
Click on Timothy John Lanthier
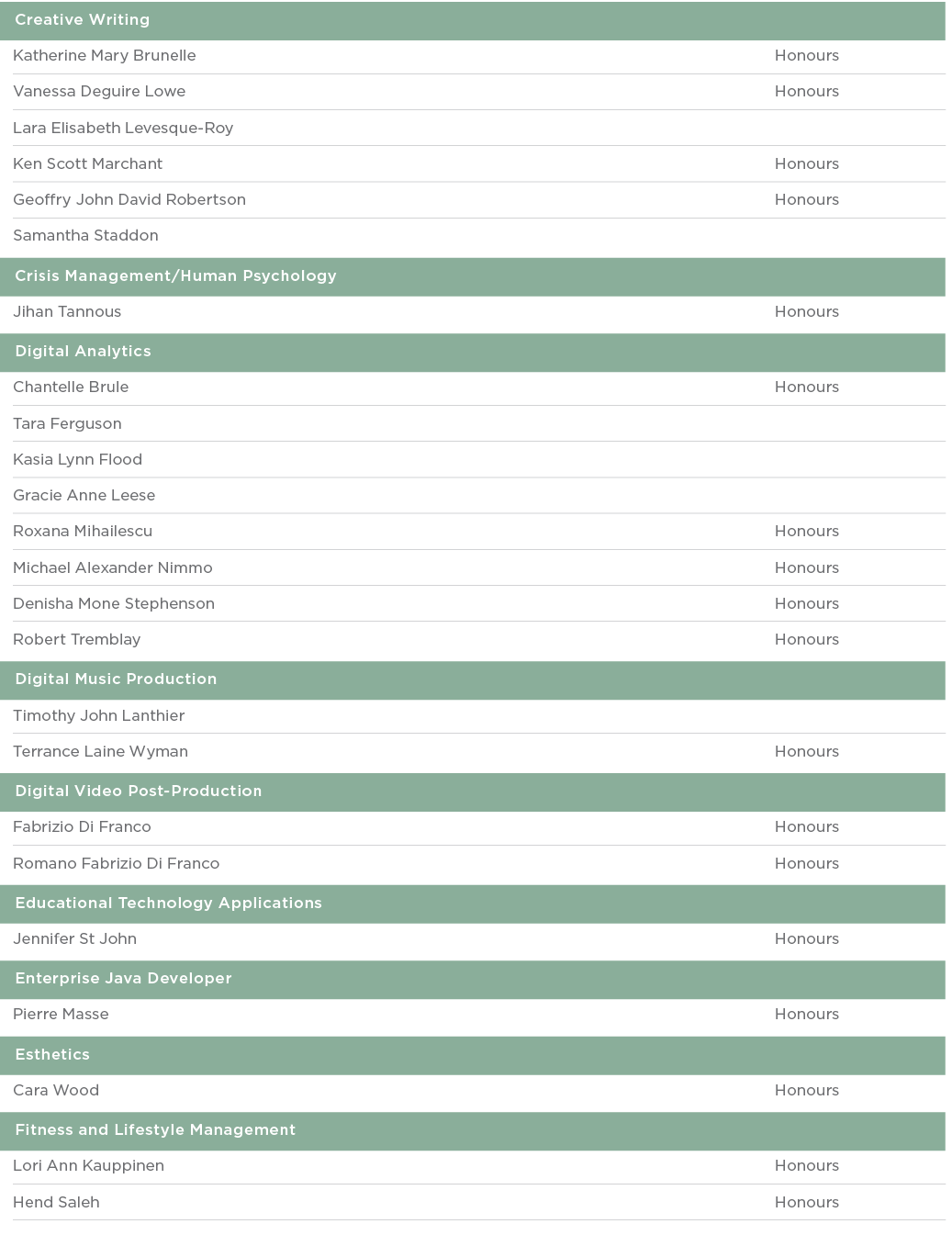pyautogui.click(x=99, y=716)
